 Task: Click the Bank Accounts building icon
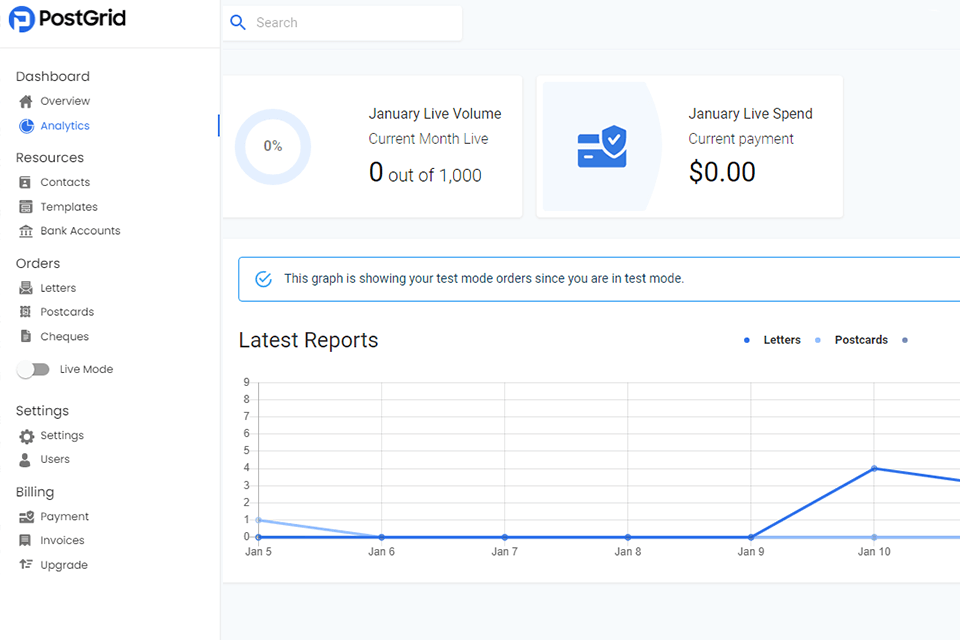26,231
